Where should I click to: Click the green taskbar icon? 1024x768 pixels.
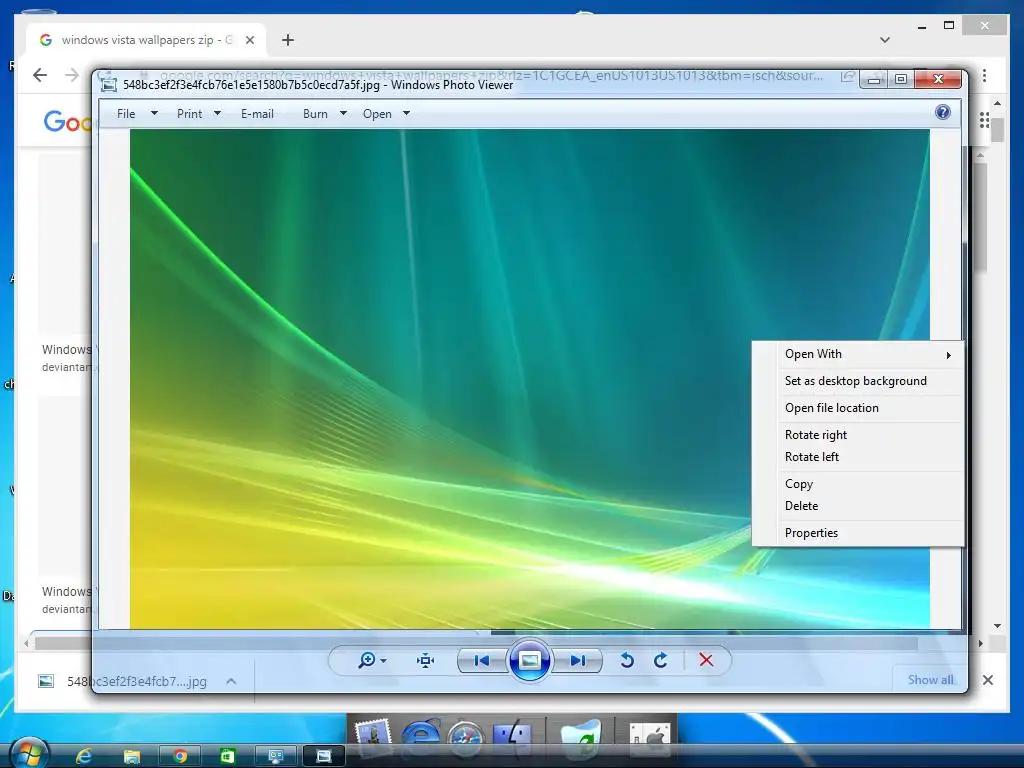pos(227,756)
